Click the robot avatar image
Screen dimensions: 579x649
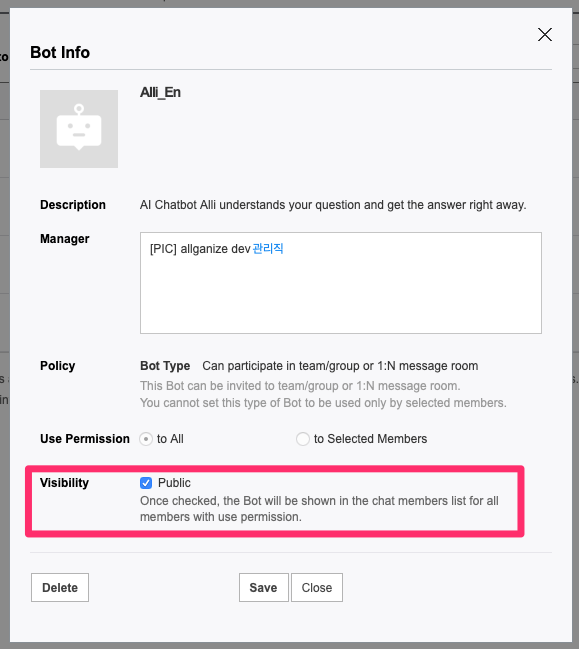(79, 129)
